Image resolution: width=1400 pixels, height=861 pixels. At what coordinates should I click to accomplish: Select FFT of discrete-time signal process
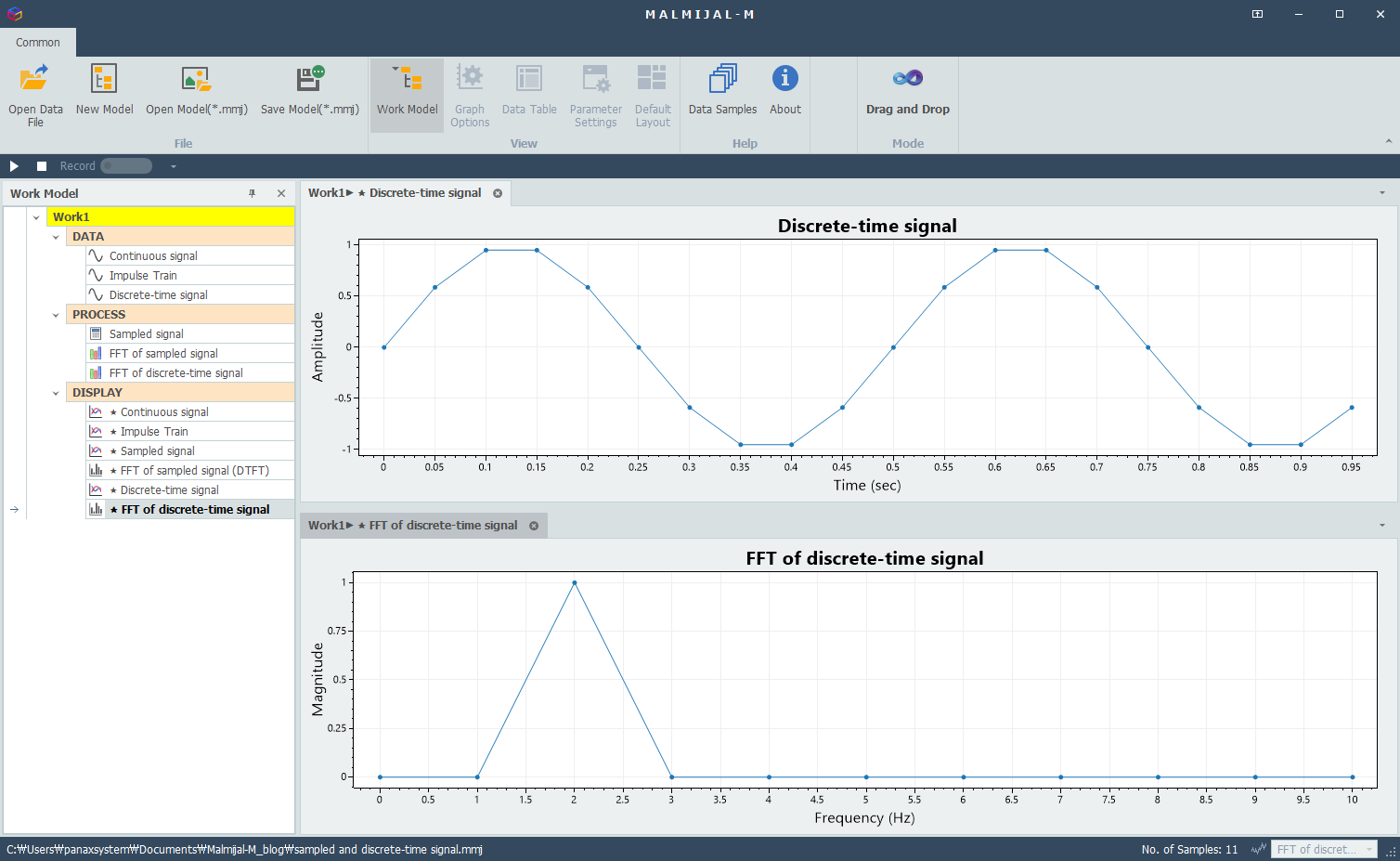point(189,373)
